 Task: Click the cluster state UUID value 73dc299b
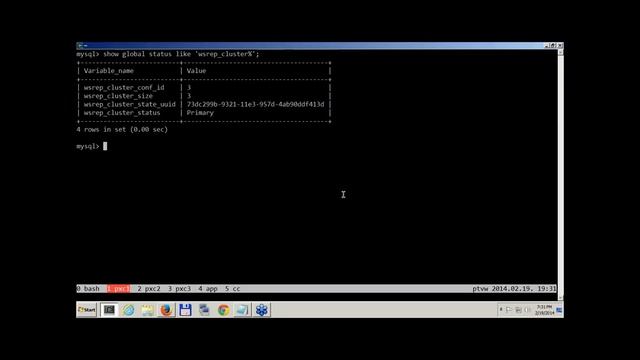pos(255,104)
